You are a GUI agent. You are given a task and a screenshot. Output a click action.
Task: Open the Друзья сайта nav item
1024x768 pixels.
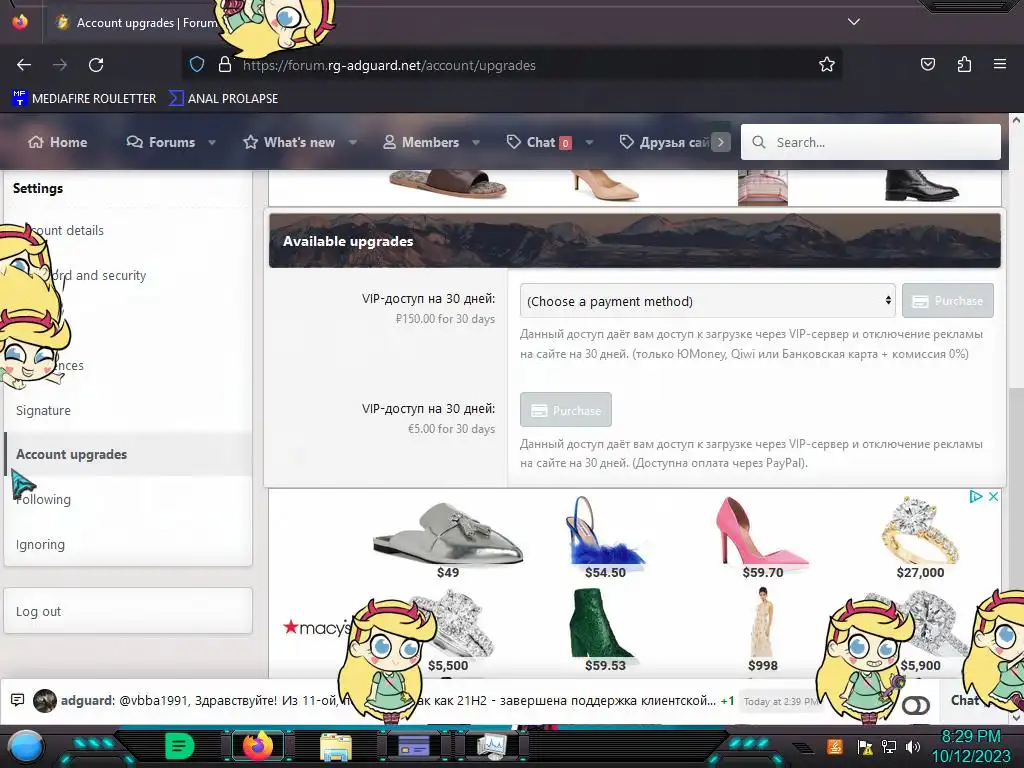point(664,142)
